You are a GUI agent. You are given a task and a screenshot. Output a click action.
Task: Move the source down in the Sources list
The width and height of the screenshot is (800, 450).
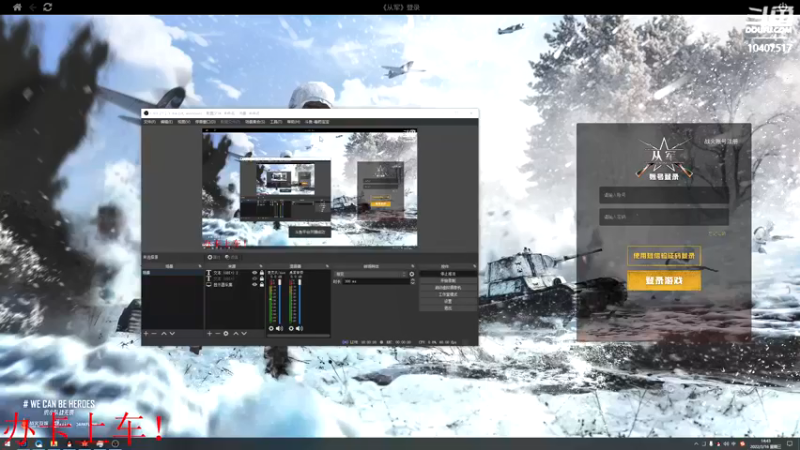[x=244, y=334]
